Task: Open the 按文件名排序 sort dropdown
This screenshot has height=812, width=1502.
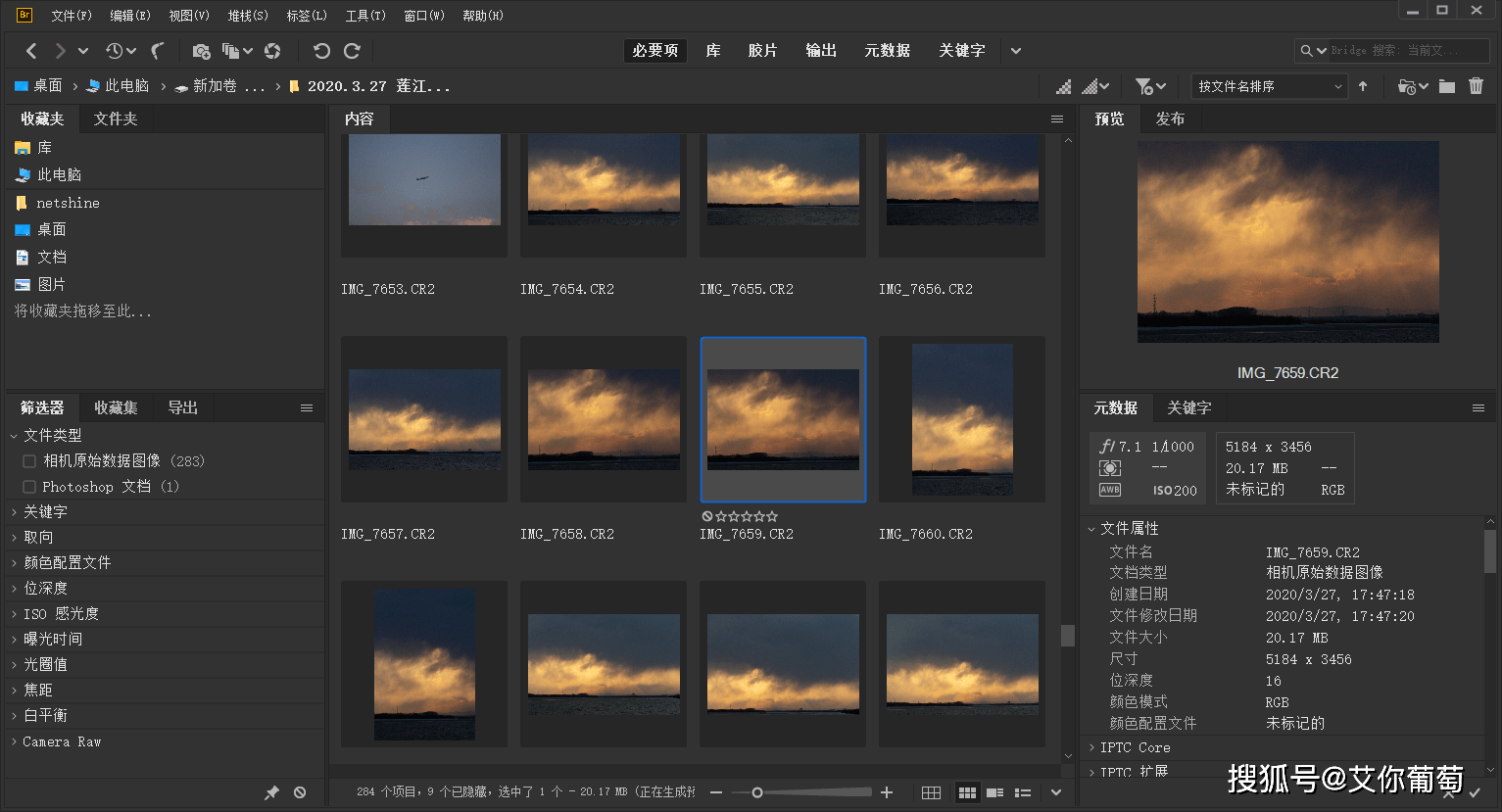Action: click(1268, 86)
